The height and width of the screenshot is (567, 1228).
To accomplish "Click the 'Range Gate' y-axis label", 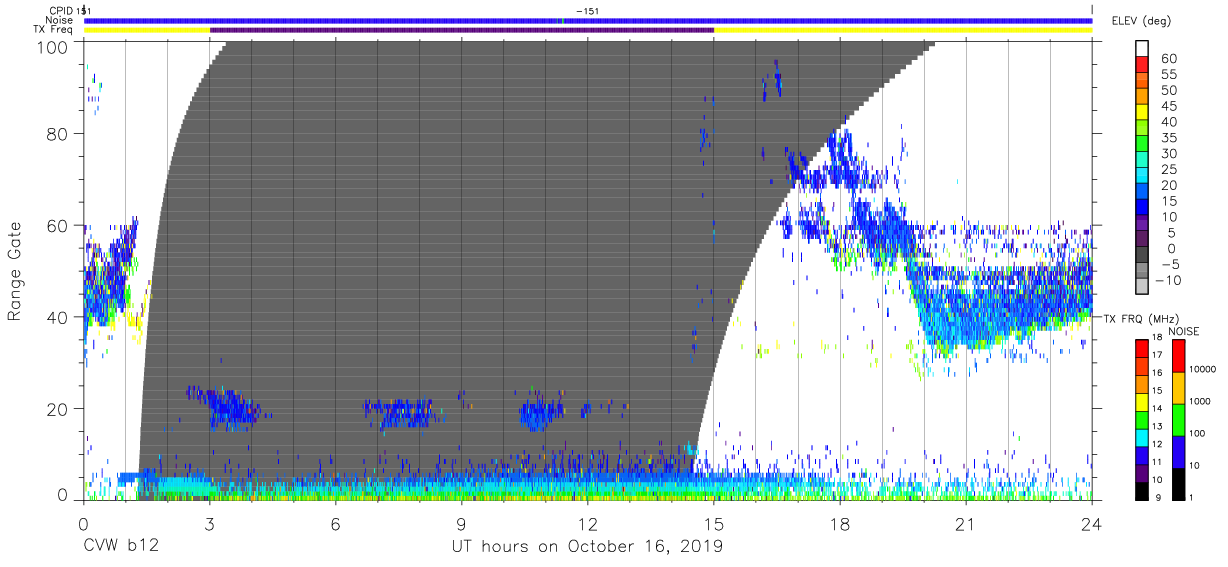I will (14, 272).
